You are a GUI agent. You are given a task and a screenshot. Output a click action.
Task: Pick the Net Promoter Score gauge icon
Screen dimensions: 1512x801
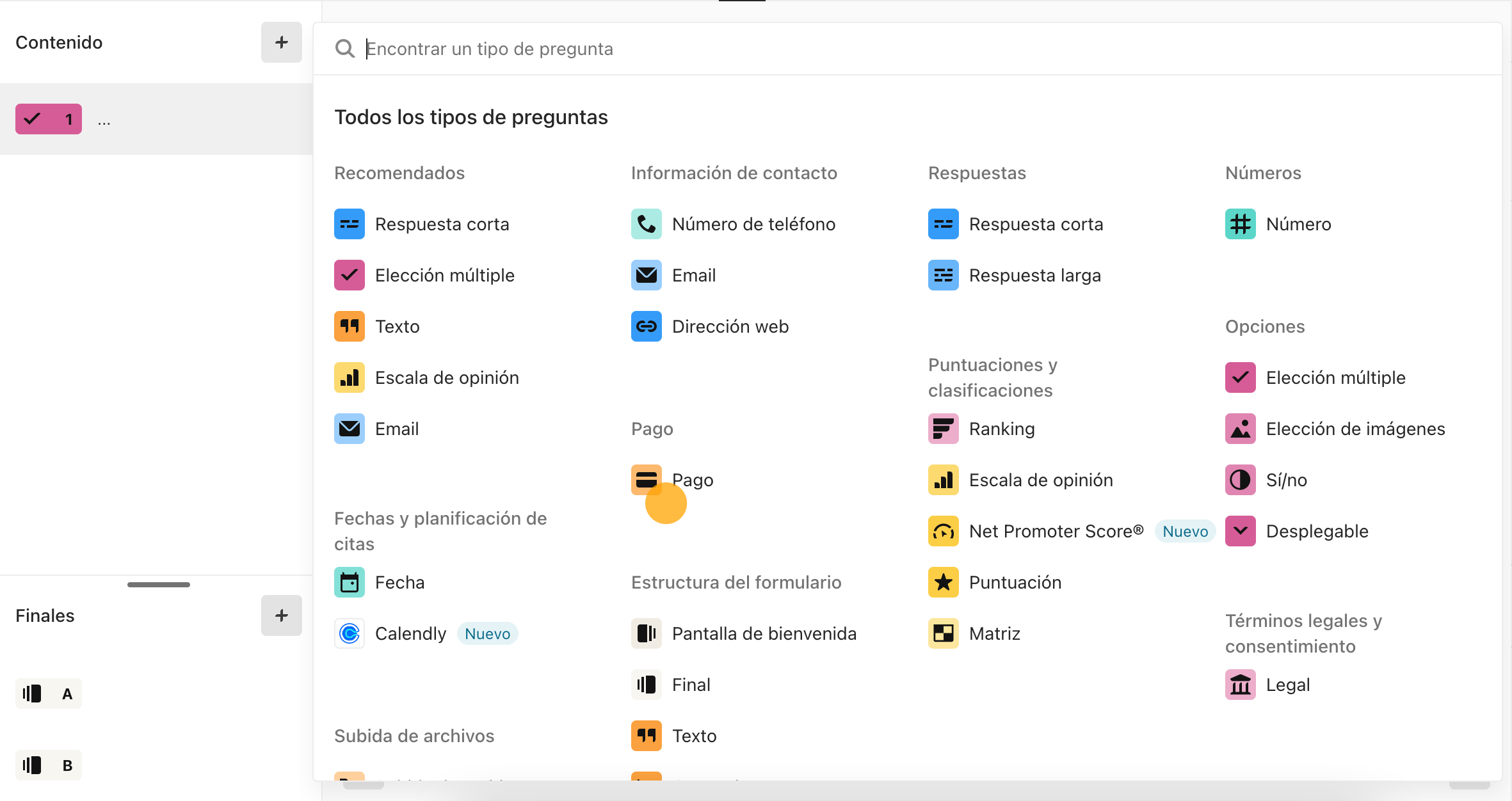pos(943,531)
